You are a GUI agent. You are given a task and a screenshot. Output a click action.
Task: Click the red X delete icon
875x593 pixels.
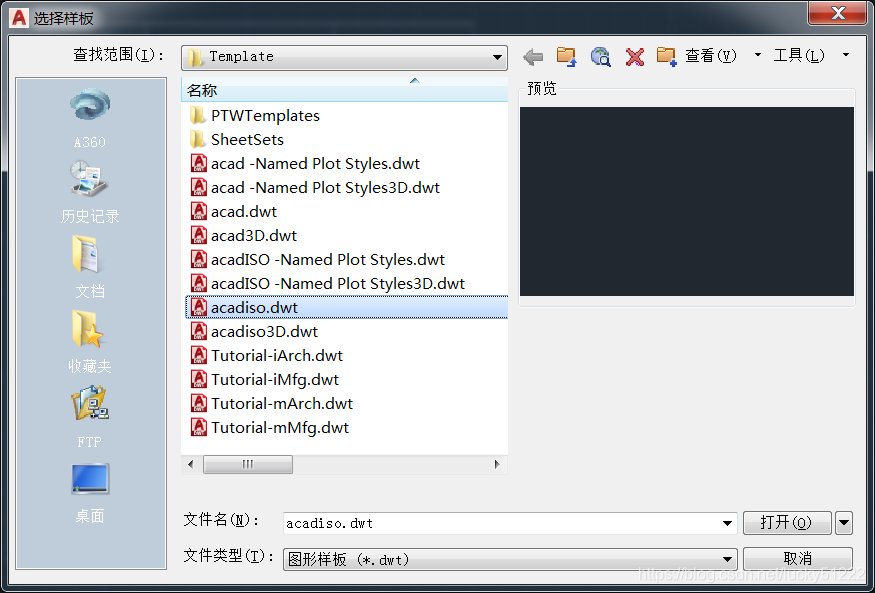pyautogui.click(x=634, y=56)
